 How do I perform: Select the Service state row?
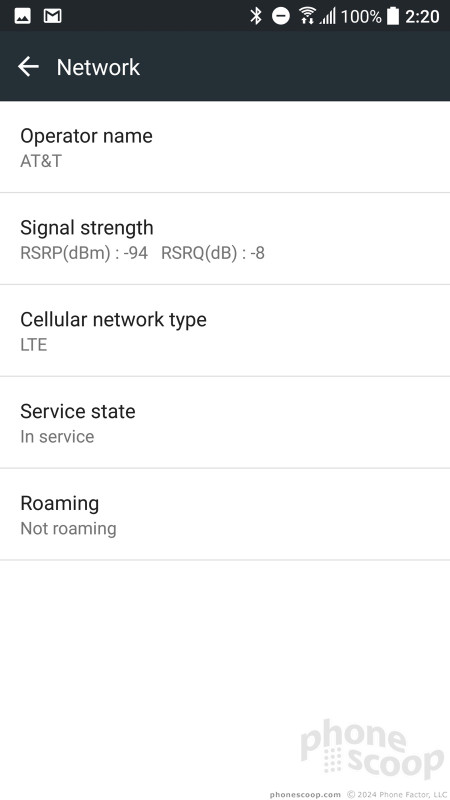pyautogui.click(x=225, y=422)
